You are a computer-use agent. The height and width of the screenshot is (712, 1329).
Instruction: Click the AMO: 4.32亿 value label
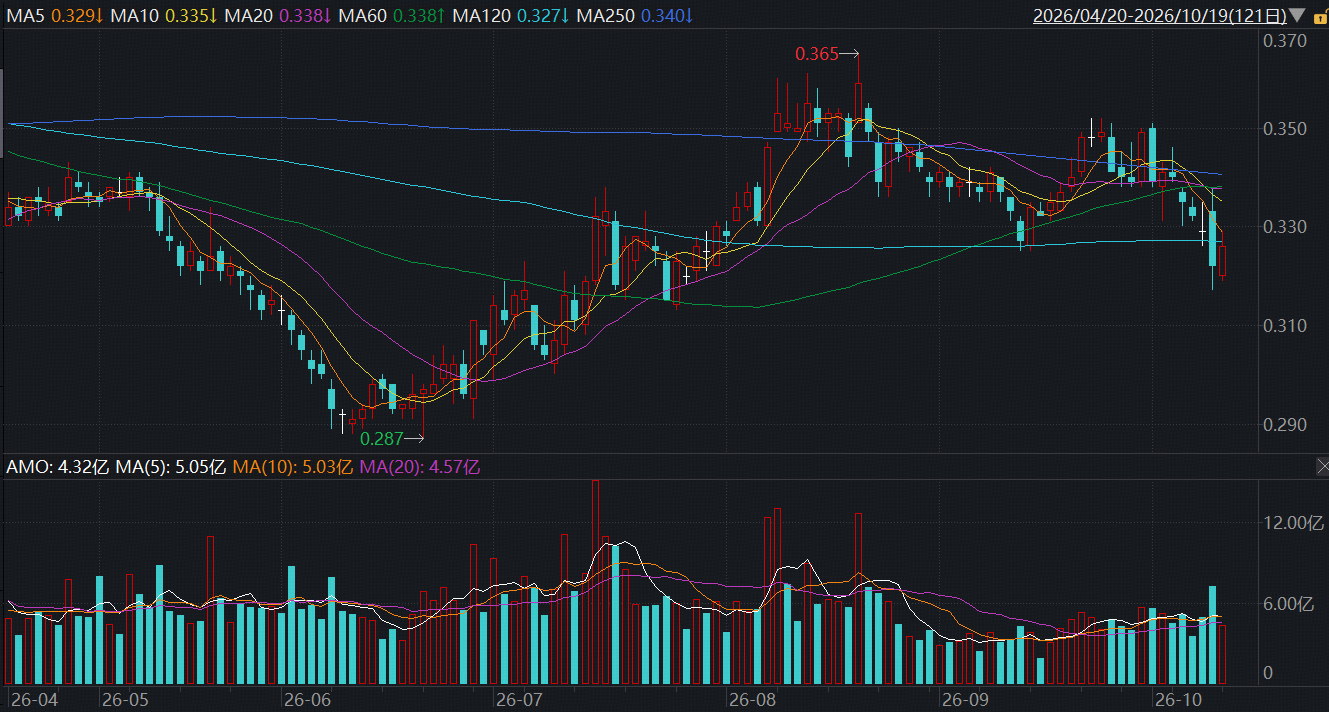pos(58,467)
